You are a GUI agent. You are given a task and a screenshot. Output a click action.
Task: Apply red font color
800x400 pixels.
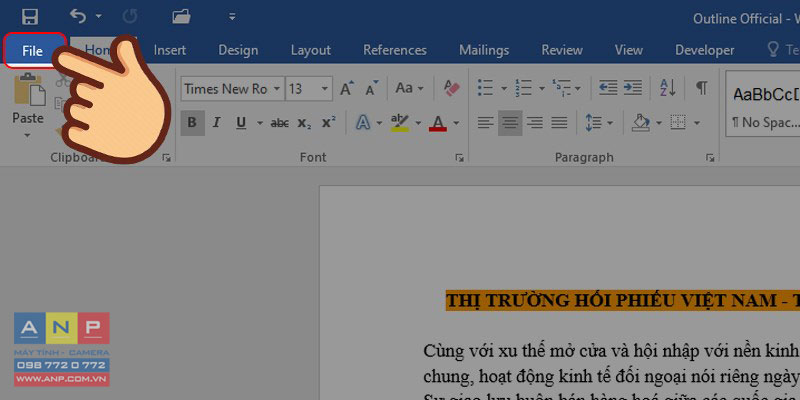click(x=438, y=122)
